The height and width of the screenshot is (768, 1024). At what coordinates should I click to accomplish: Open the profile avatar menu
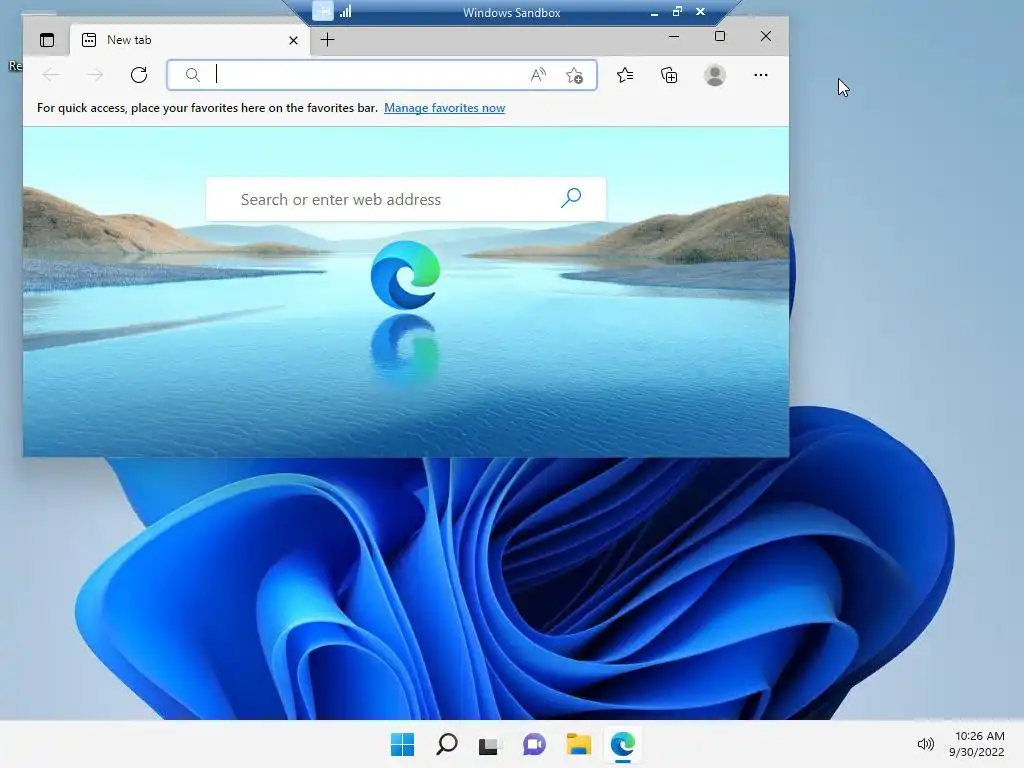tap(715, 75)
